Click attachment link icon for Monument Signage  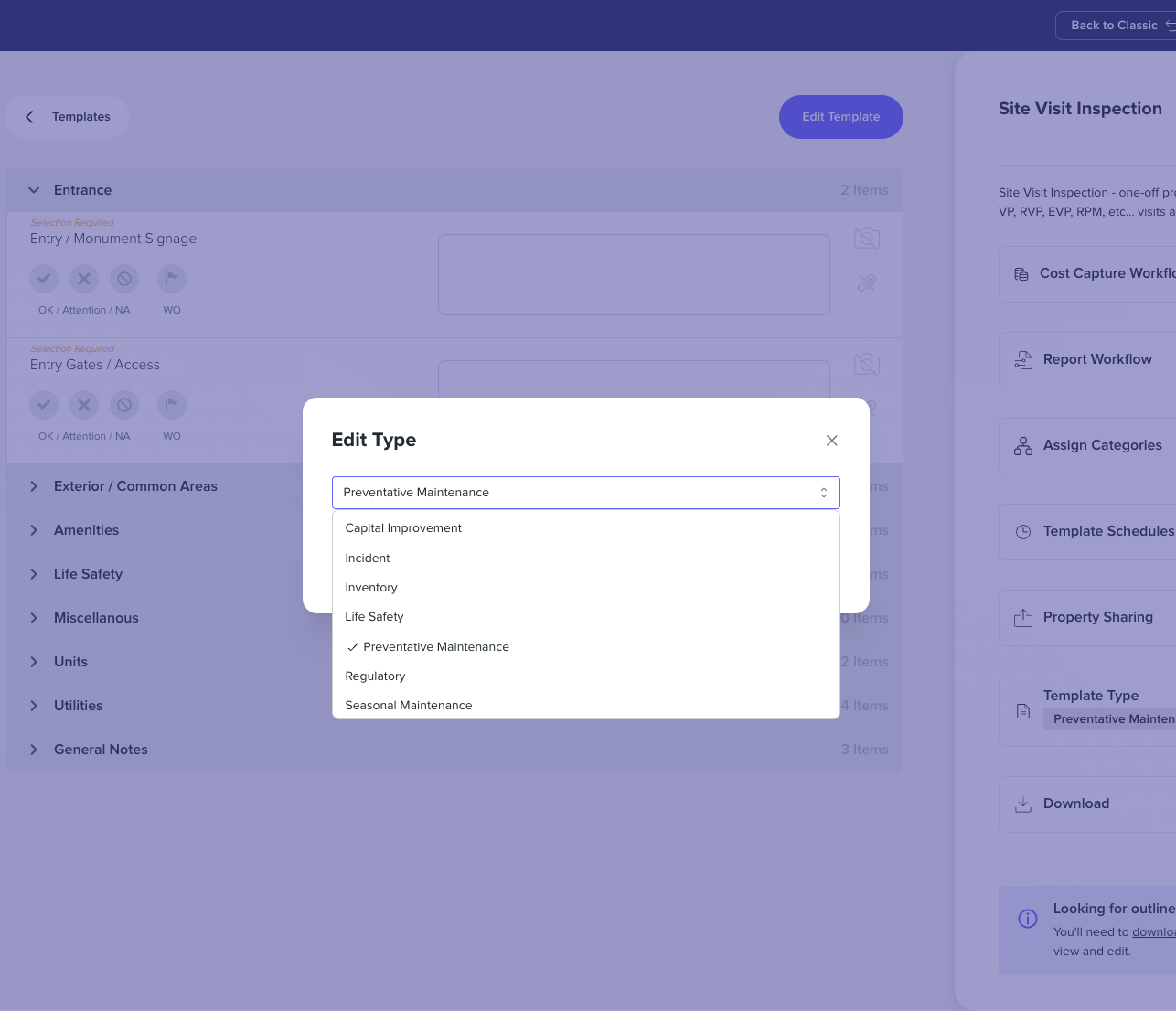coord(867,282)
